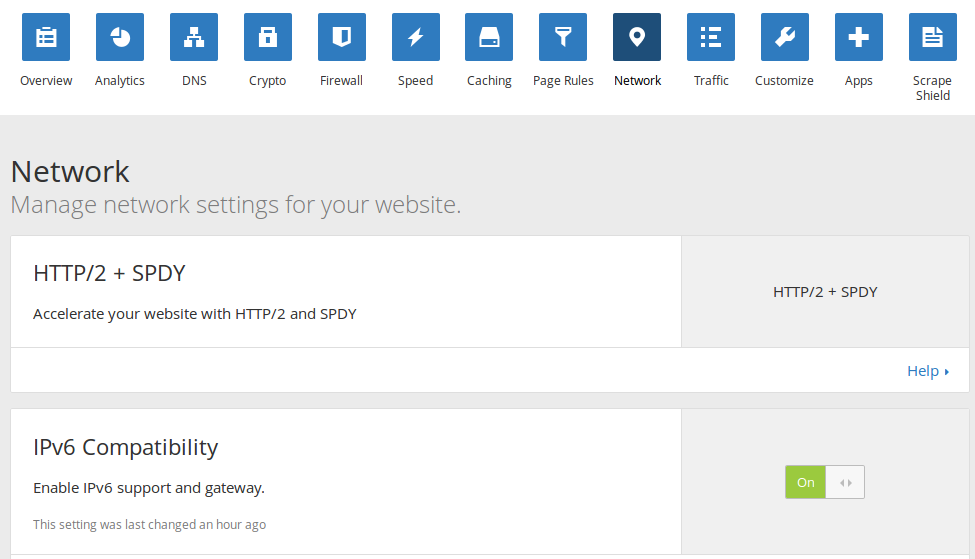Open the Scrape Shield document icon
Image resolution: width=975 pixels, height=559 pixels.
pyautogui.click(x=932, y=38)
